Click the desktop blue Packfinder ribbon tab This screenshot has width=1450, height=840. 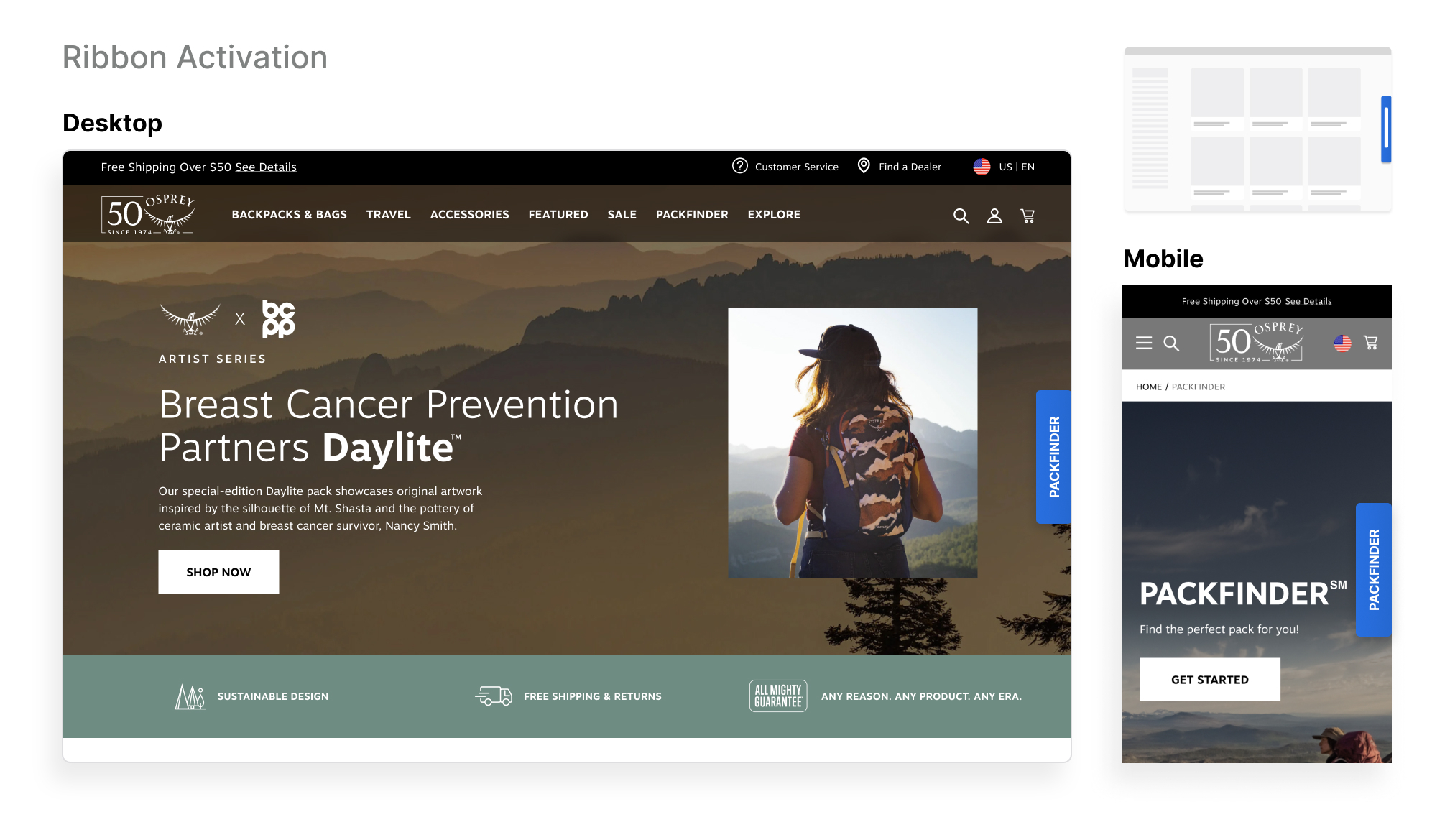(x=1053, y=457)
